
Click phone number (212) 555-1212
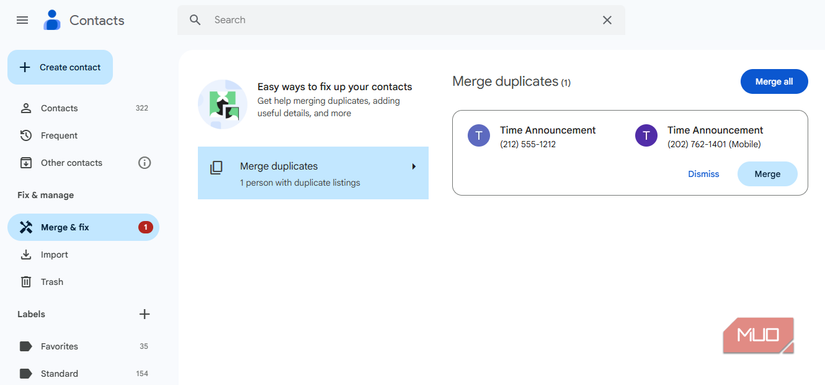(x=528, y=144)
